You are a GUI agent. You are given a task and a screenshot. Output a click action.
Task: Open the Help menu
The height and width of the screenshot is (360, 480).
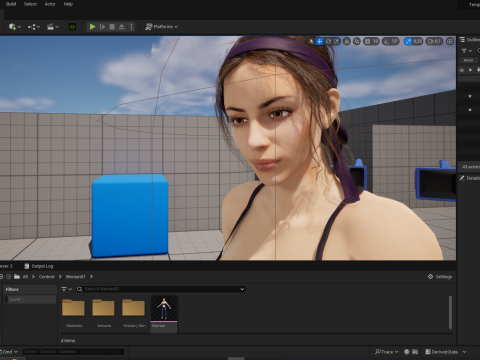coord(68,4)
